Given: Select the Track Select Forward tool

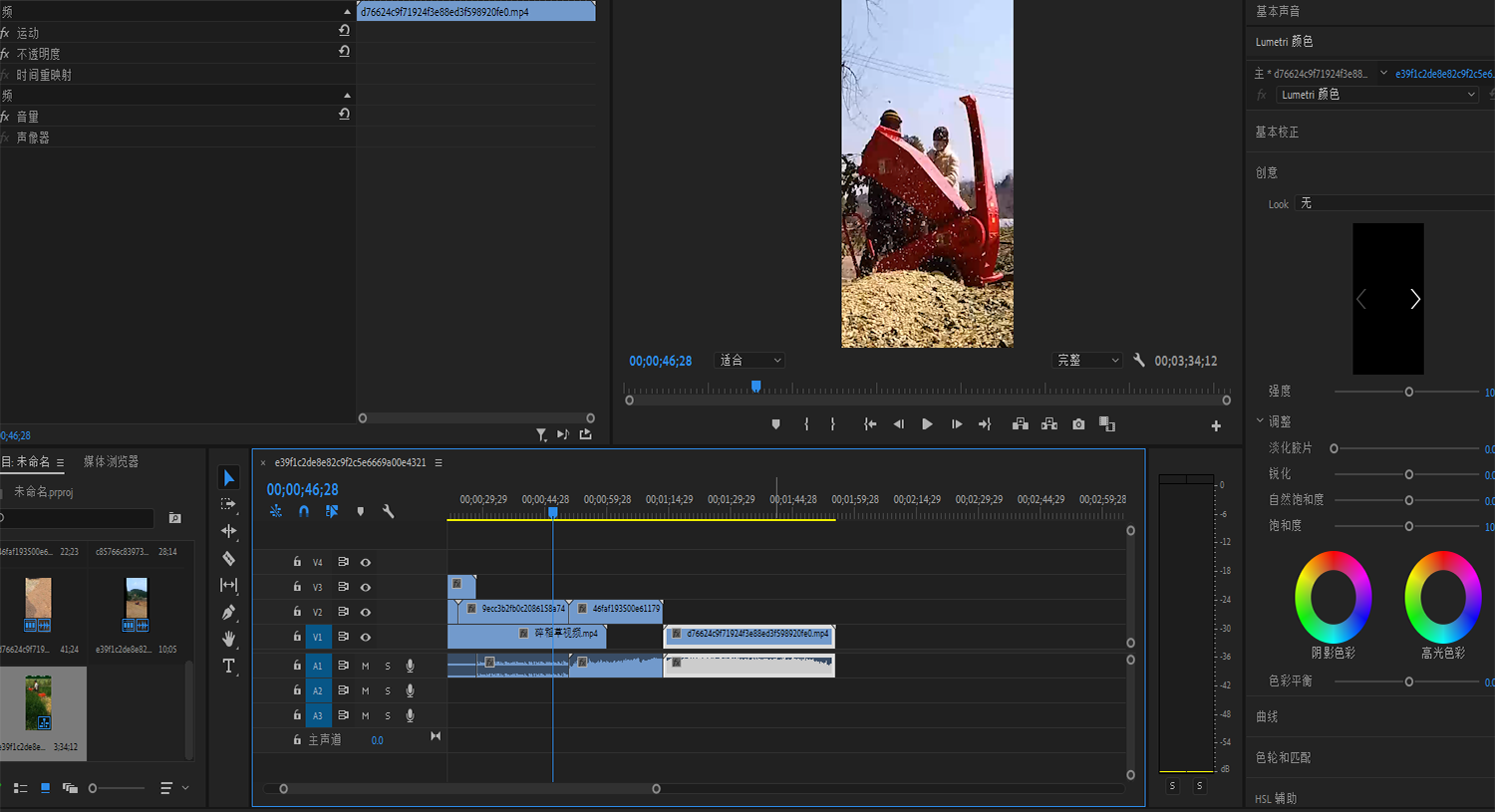Looking at the screenshot, I should [228, 505].
